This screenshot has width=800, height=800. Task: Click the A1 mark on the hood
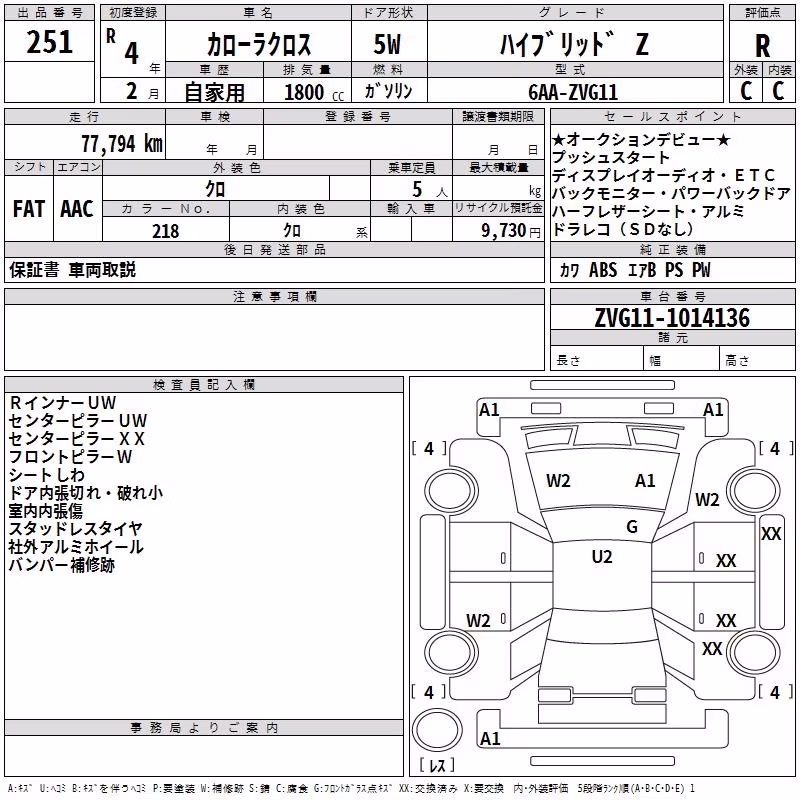coord(645,481)
